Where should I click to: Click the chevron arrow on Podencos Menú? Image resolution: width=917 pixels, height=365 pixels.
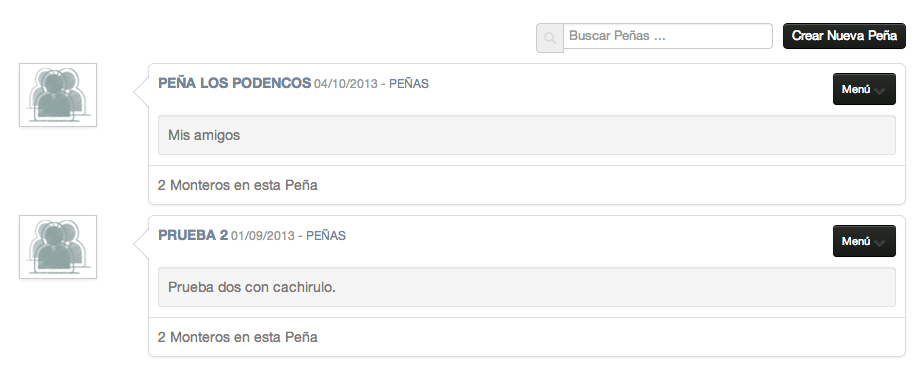879,91
